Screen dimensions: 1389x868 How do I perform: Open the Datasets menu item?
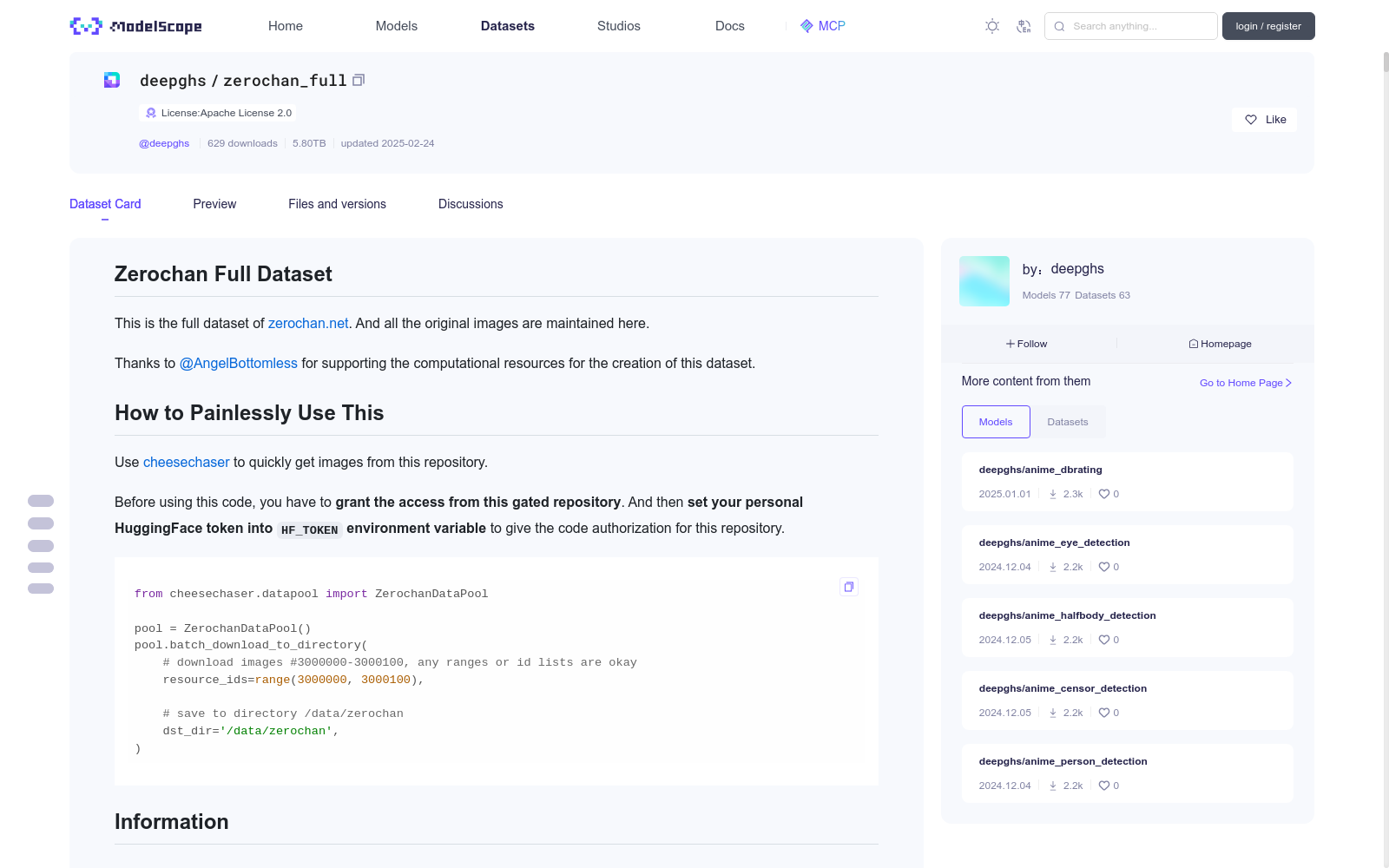(508, 26)
